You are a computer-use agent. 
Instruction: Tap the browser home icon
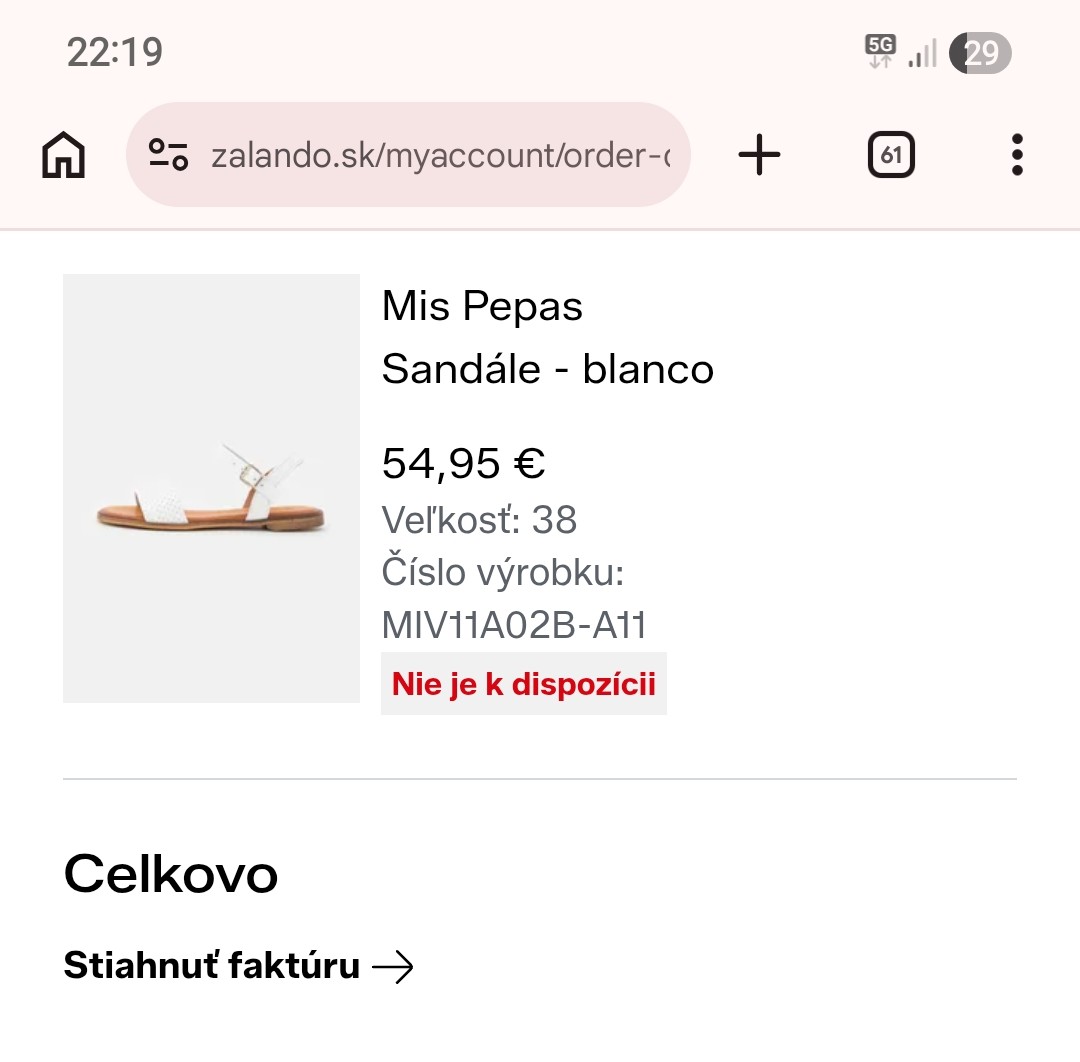(64, 156)
